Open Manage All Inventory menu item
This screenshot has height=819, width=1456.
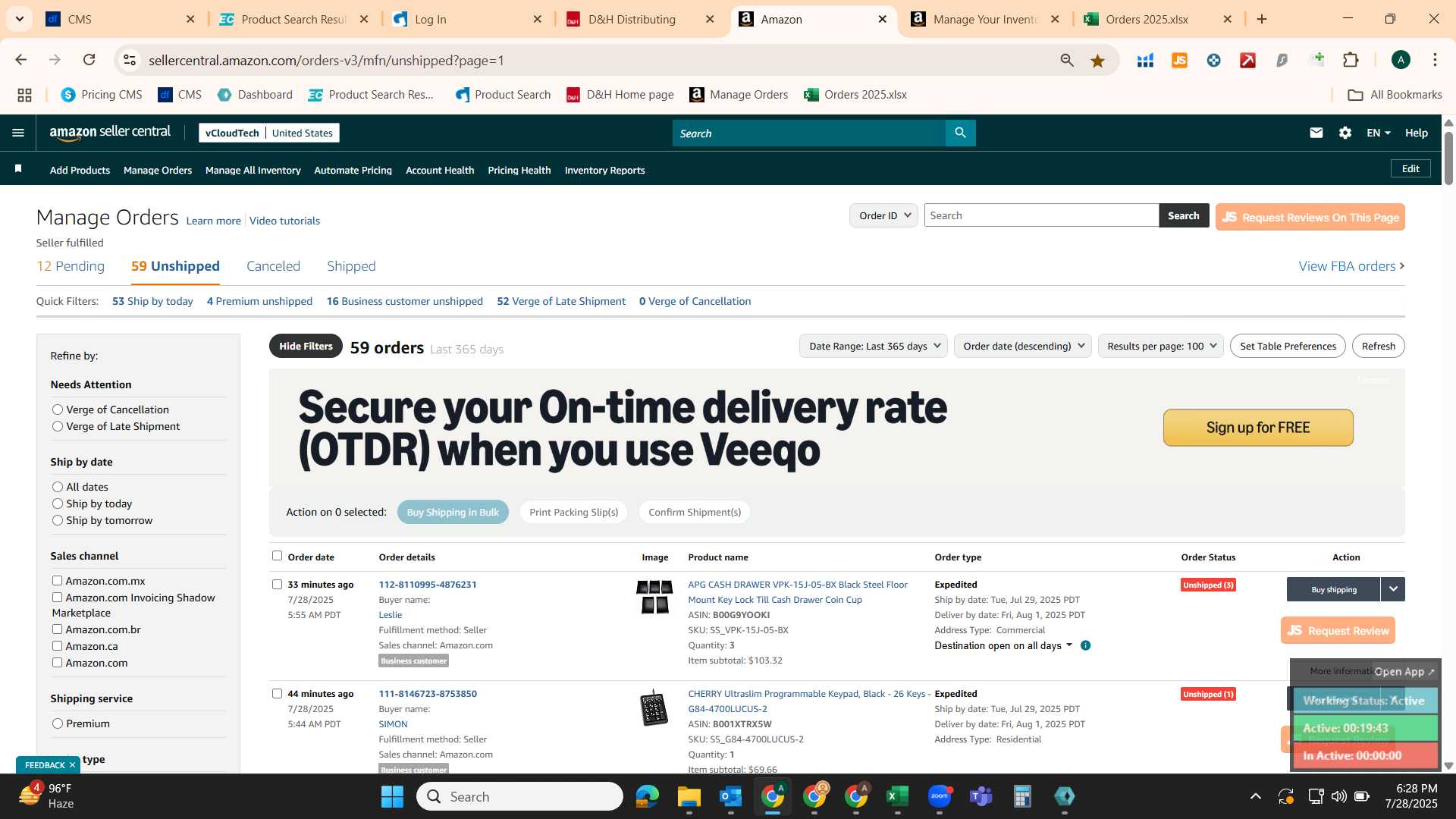[253, 170]
